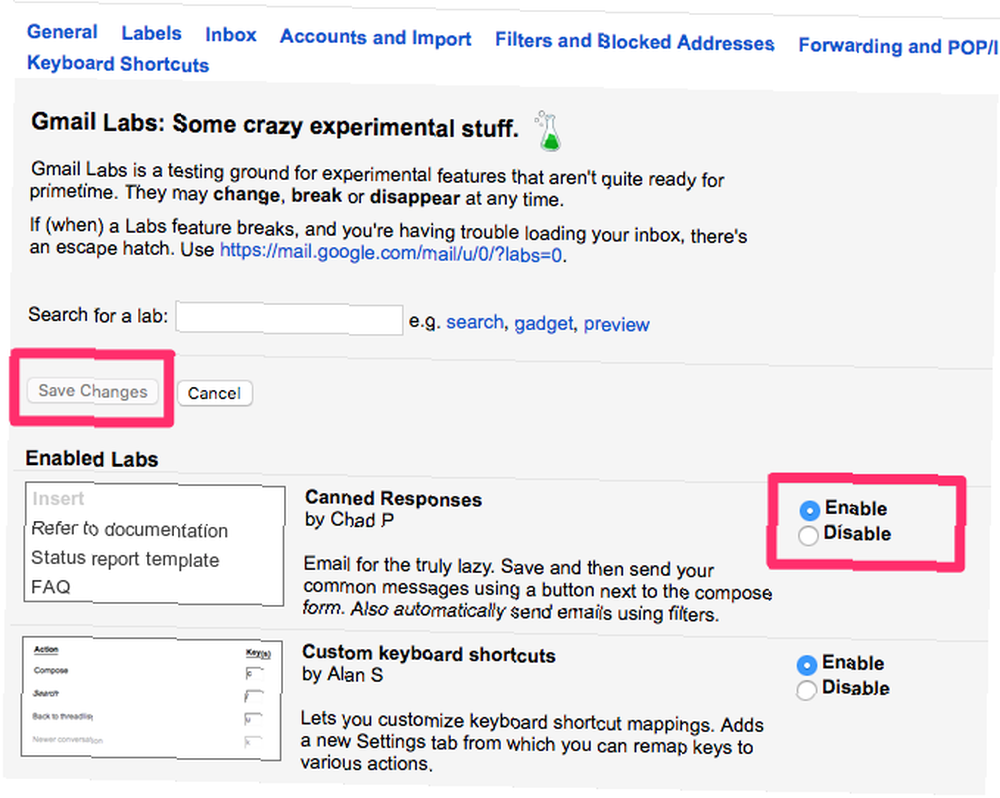Select Enable for Canned Responses
The width and height of the screenshot is (1000, 798).
point(809,510)
